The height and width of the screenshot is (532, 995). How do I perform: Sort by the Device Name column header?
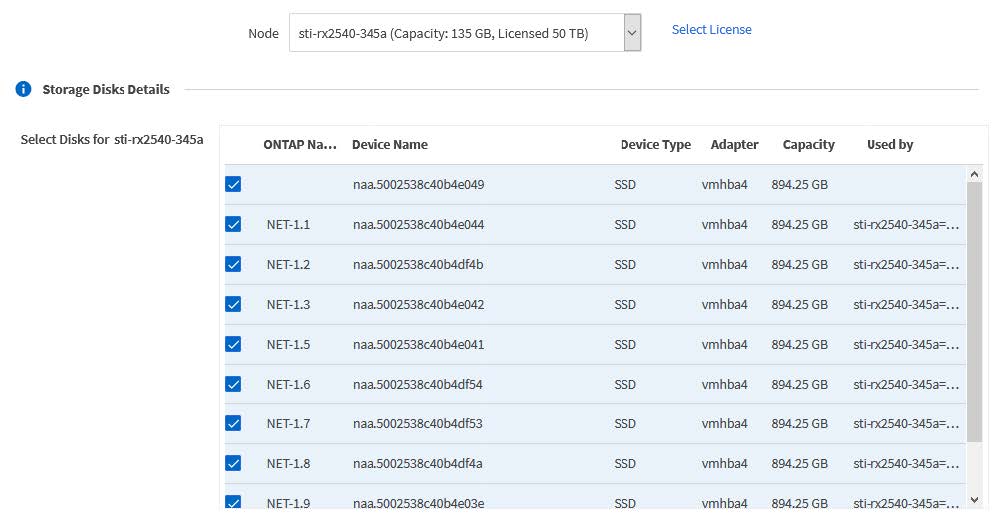click(389, 145)
